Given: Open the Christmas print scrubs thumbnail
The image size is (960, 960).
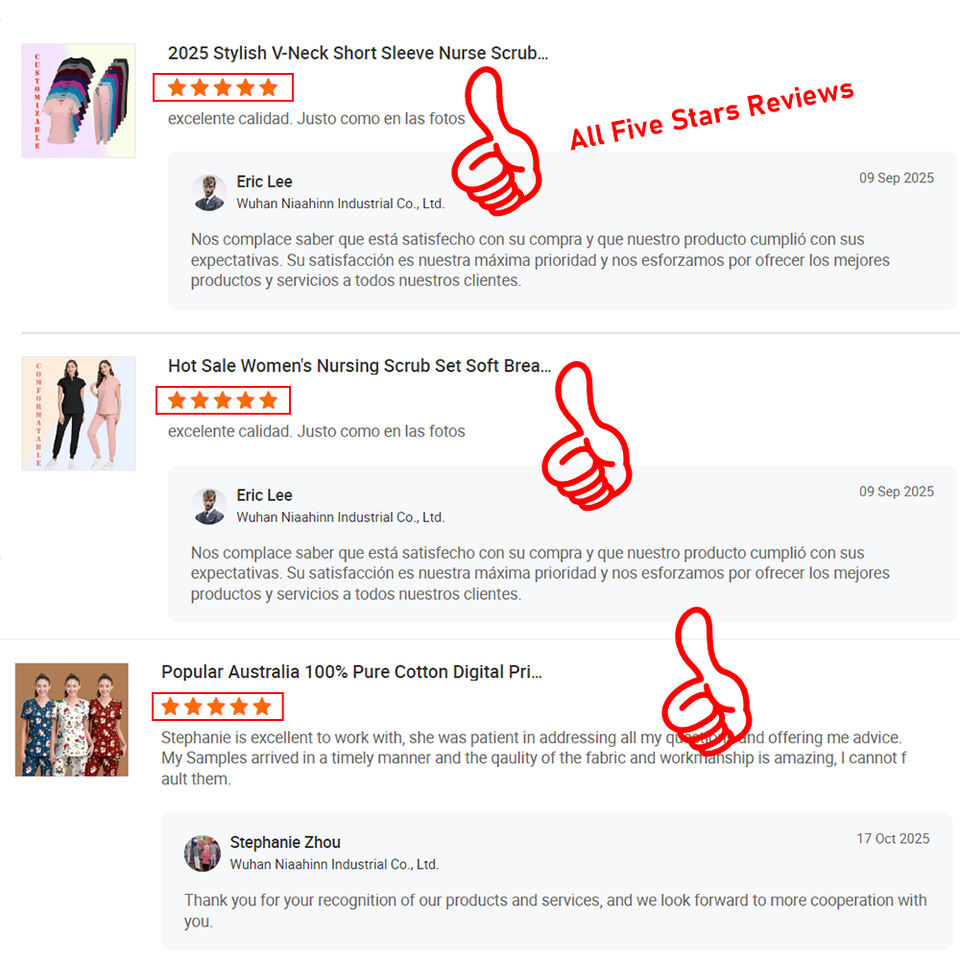Looking at the screenshot, I should point(72,719).
